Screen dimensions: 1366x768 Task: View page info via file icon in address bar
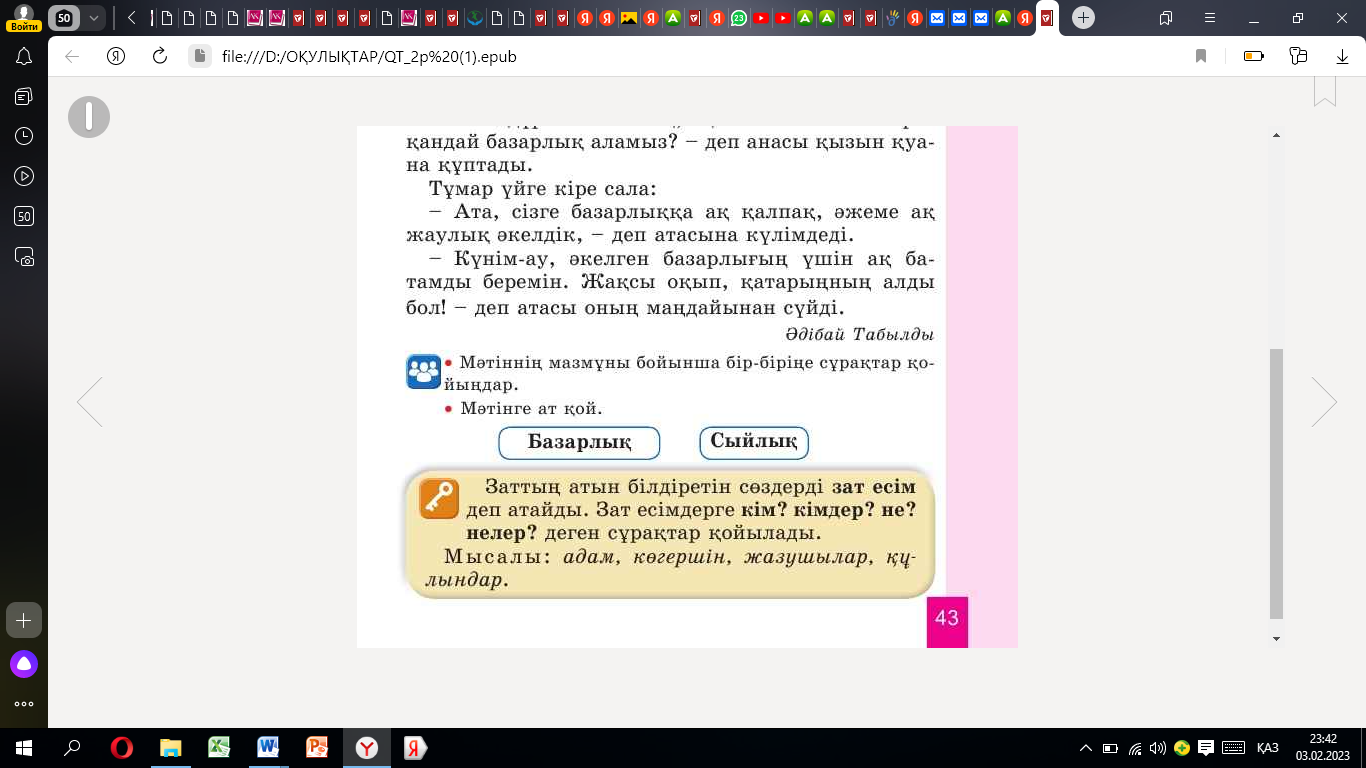199,57
